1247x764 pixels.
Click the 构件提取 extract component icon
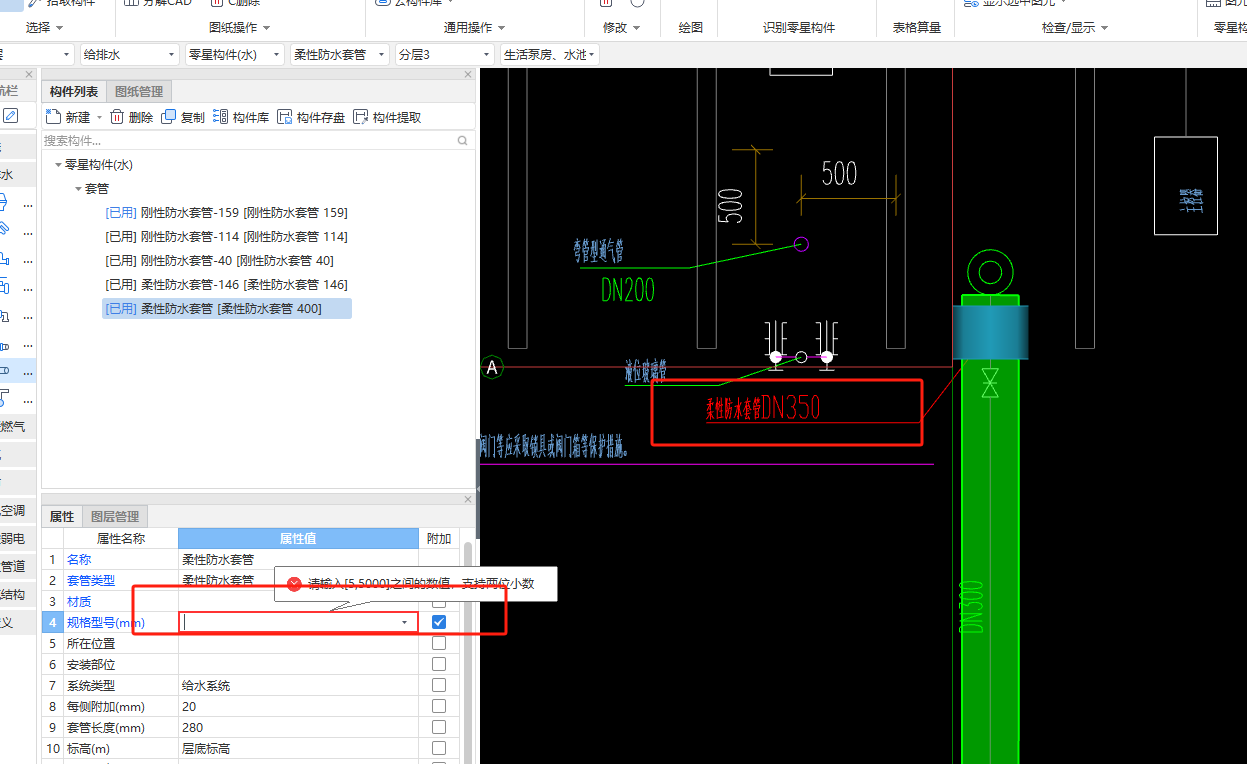tap(360, 117)
